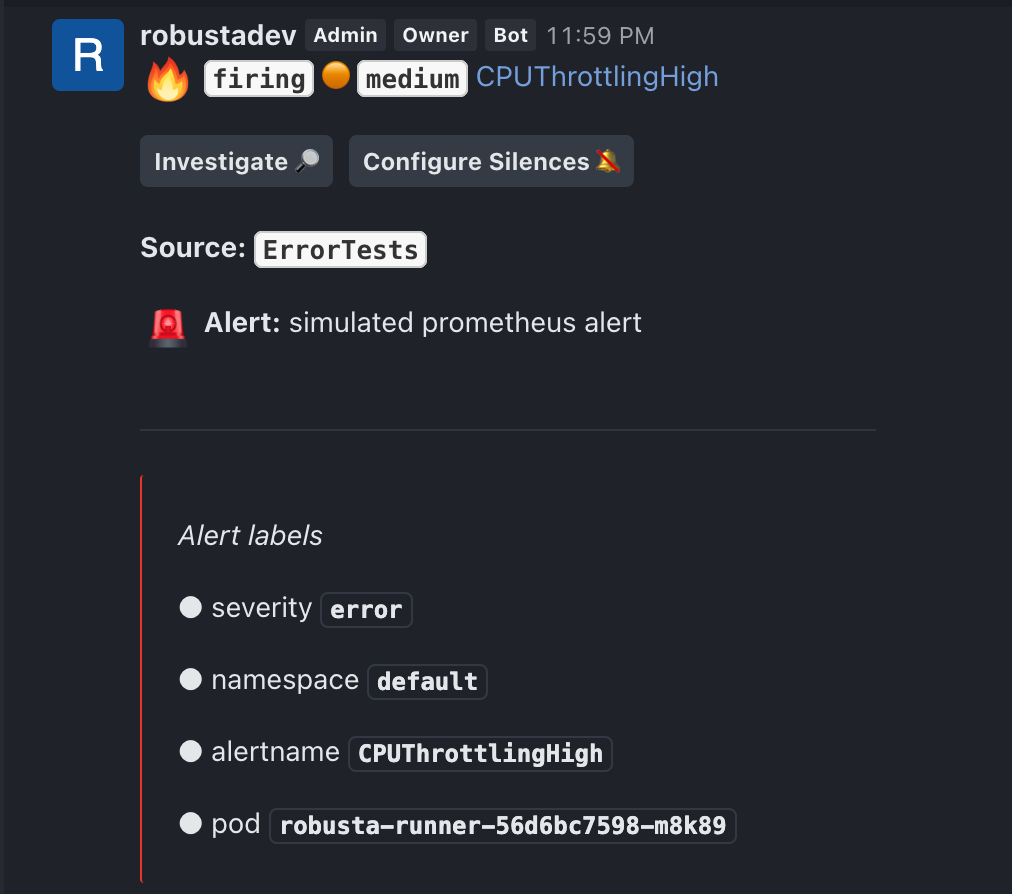Click the 11:59 PM message timestamp
Image resolution: width=1012 pixels, height=894 pixels.
click(x=600, y=36)
